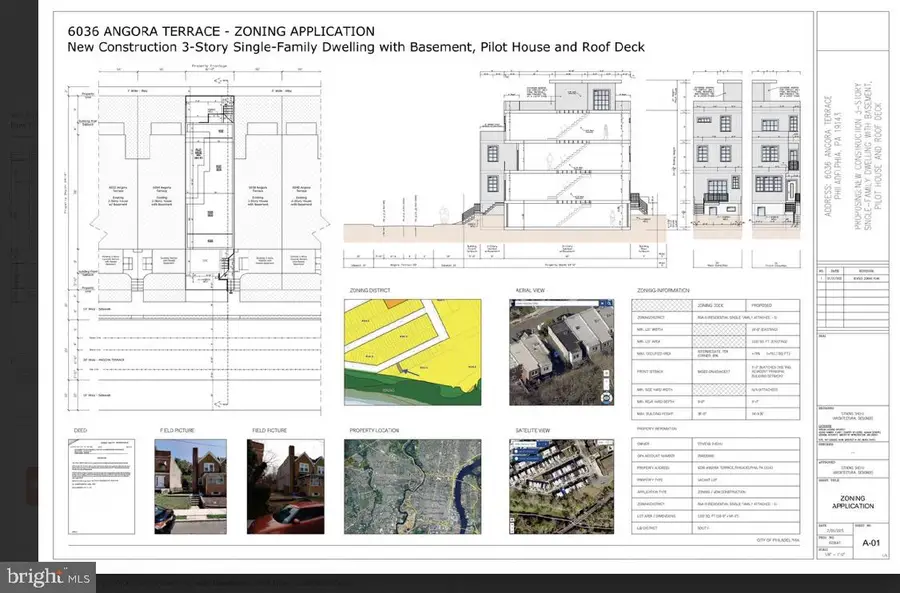Click the vertical 'ADDRESS: 6036 ANGORA TERRACE' text
900x593 pixels.
click(x=828, y=156)
